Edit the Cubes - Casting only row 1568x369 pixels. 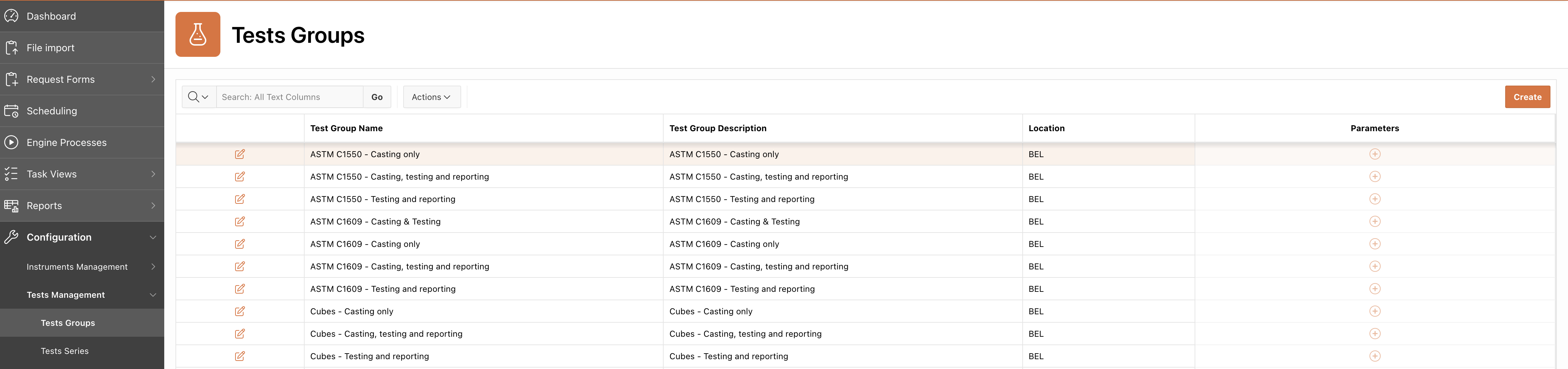click(240, 311)
